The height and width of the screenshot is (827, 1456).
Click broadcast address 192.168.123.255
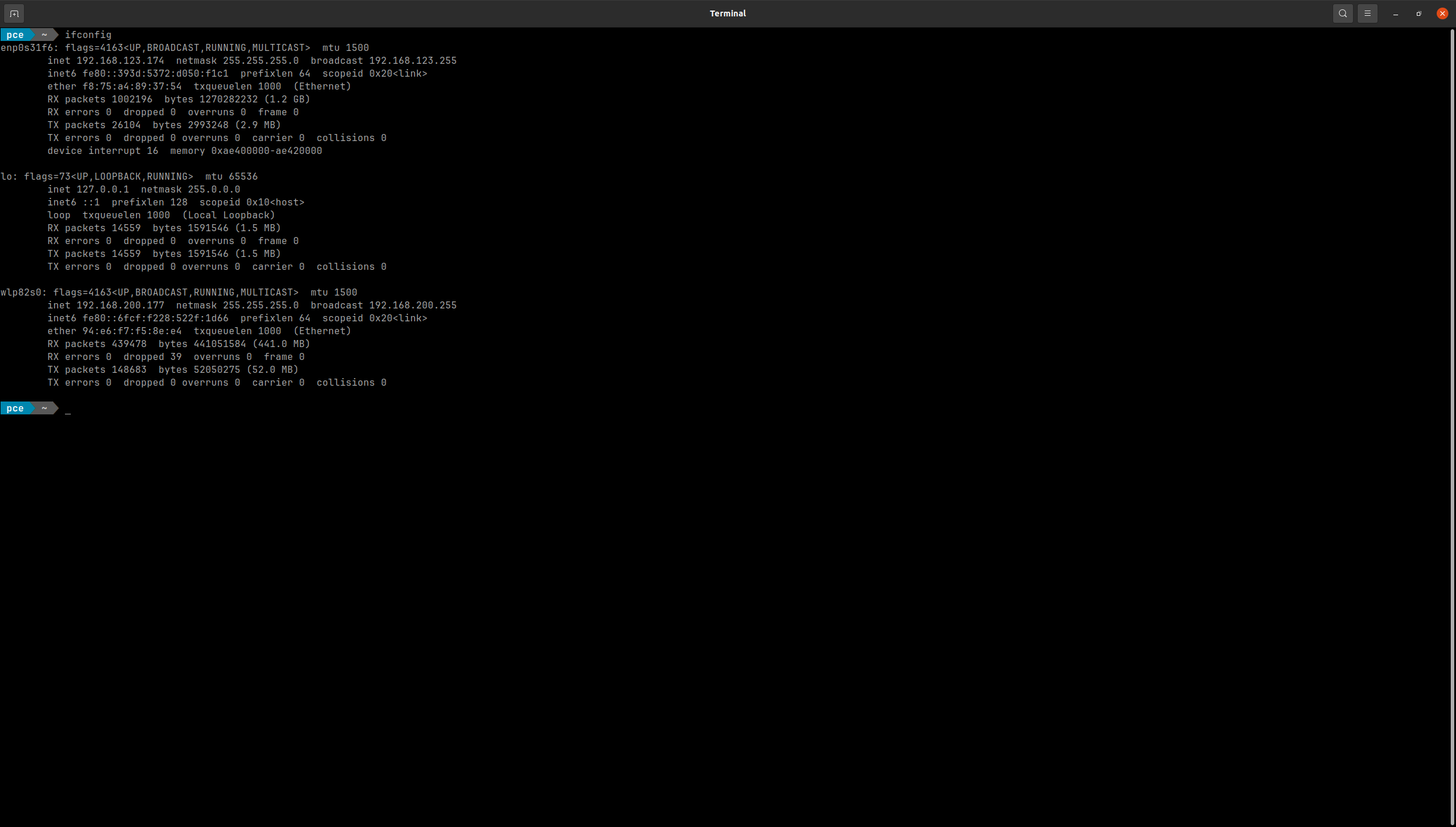click(x=413, y=61)
